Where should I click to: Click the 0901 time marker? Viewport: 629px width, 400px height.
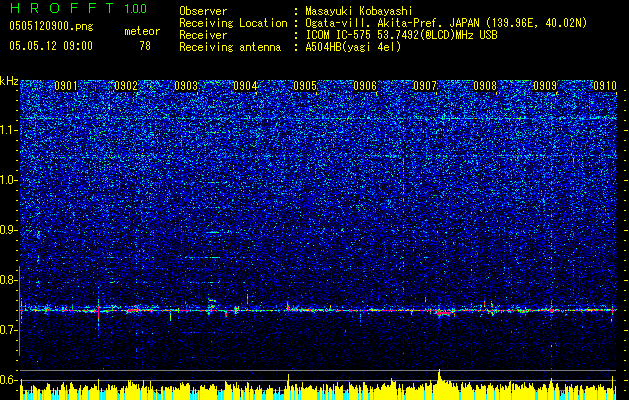tap(66, 86)
